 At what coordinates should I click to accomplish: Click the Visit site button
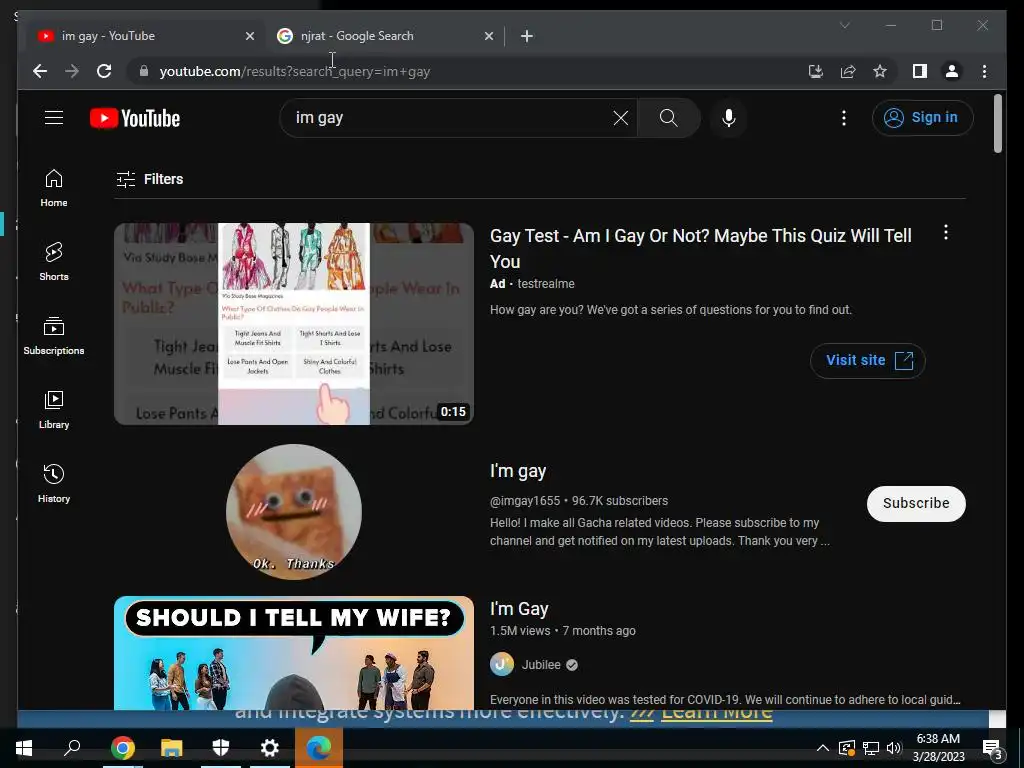867,360
